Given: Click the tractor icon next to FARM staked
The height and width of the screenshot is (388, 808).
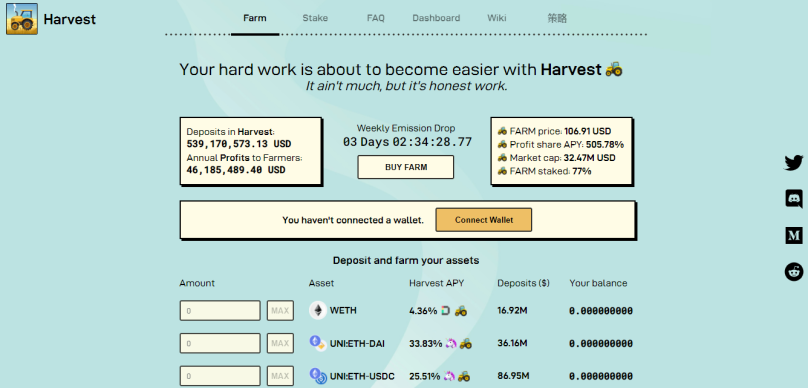Looking at the screenshot, I should pos(502,171).
